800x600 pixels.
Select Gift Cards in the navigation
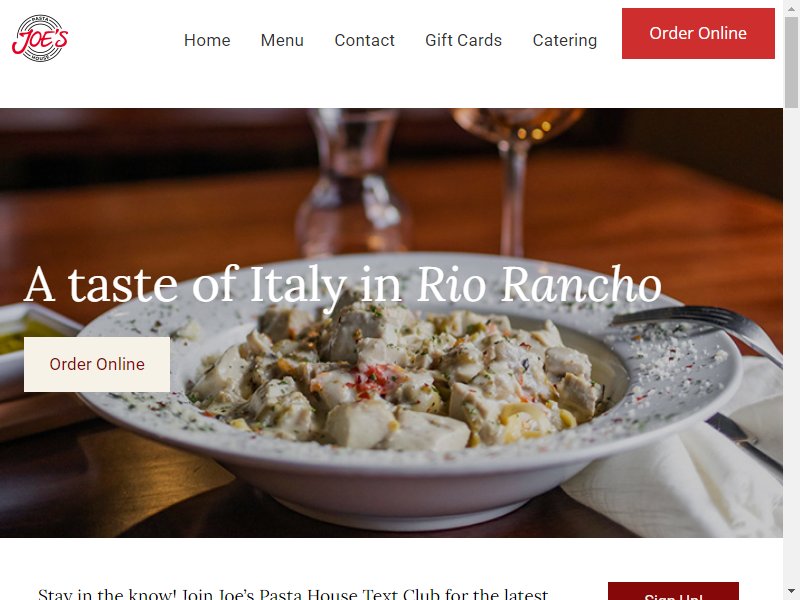[463, 40]
